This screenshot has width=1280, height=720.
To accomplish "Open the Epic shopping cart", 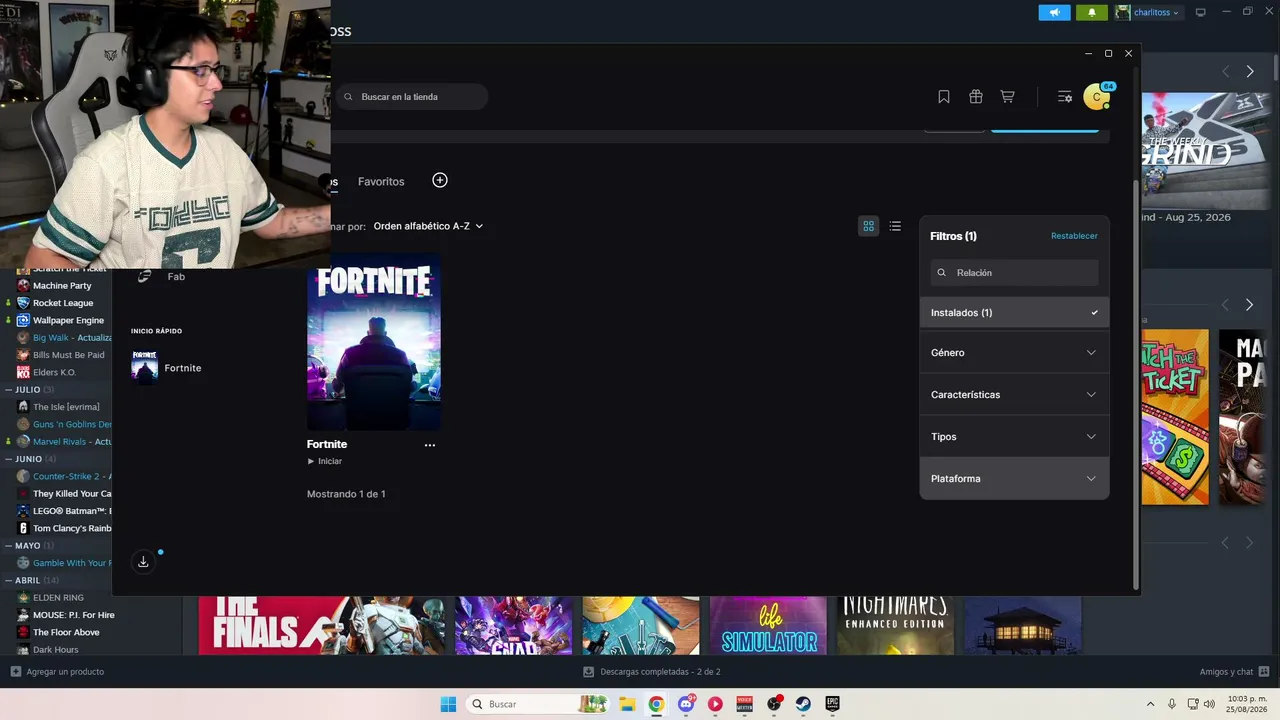I will (x=1007, y=97).
